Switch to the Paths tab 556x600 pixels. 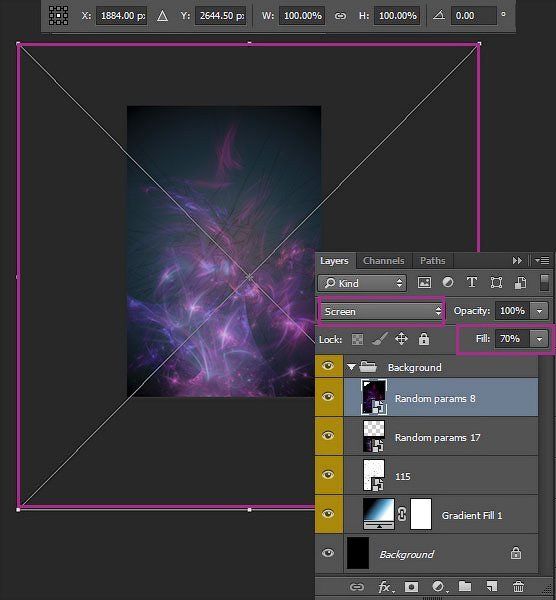[x=432, y=261]
